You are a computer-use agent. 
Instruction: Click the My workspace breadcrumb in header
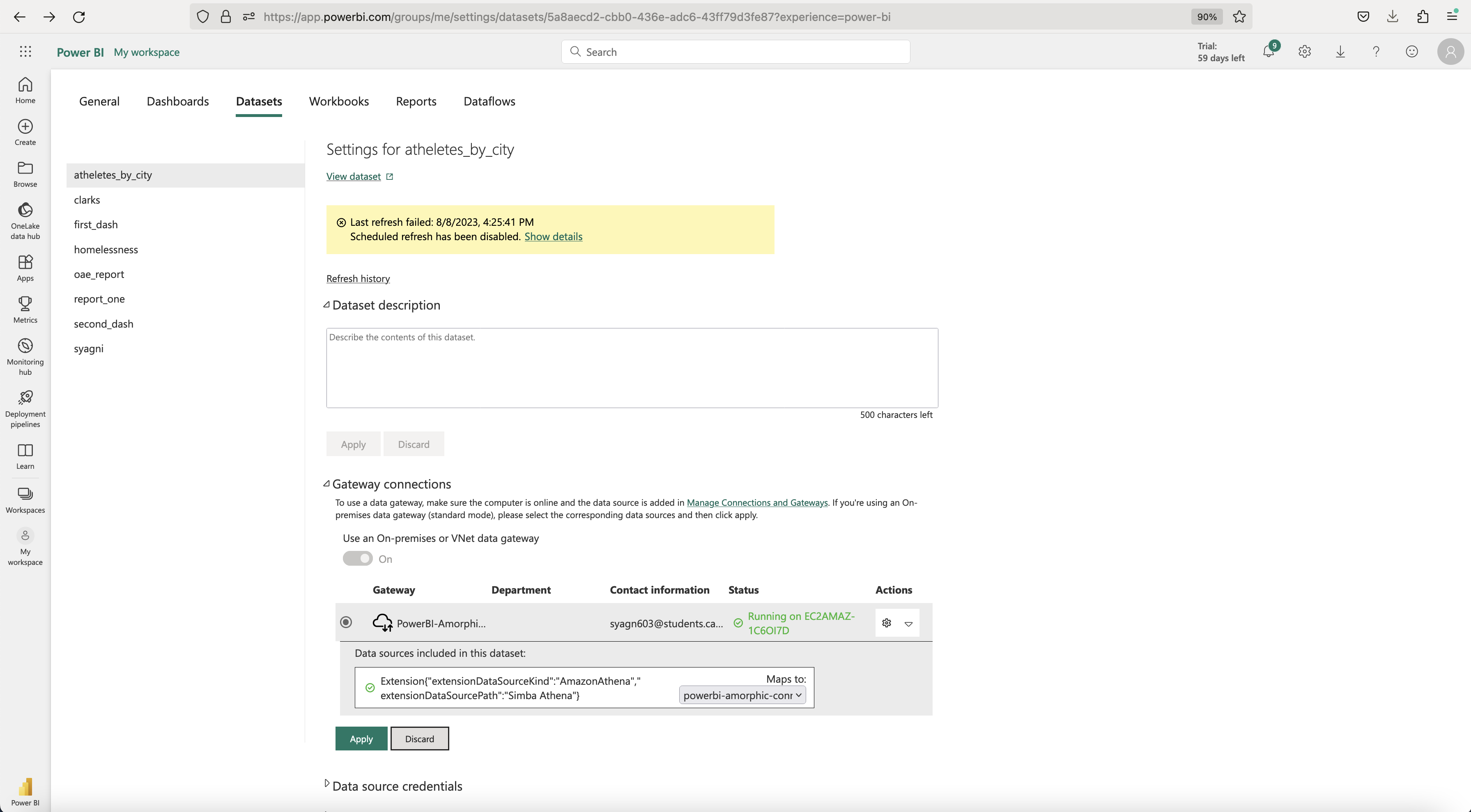point(147,52)
